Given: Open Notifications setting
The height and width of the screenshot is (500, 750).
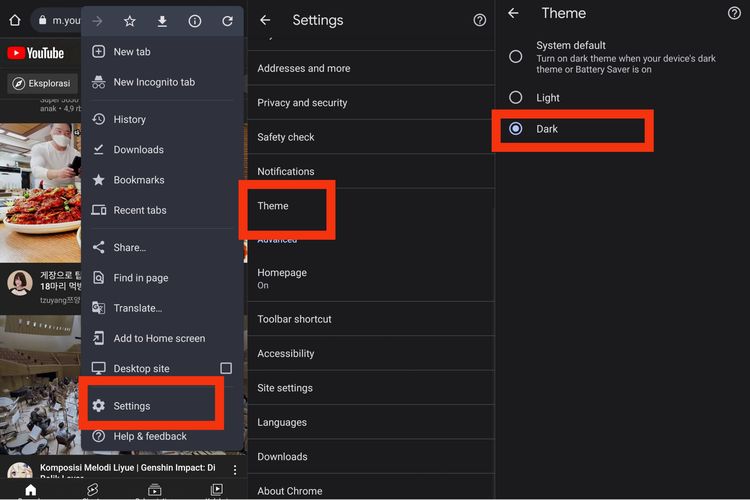Looking at the screenshot, I should 371,171.
